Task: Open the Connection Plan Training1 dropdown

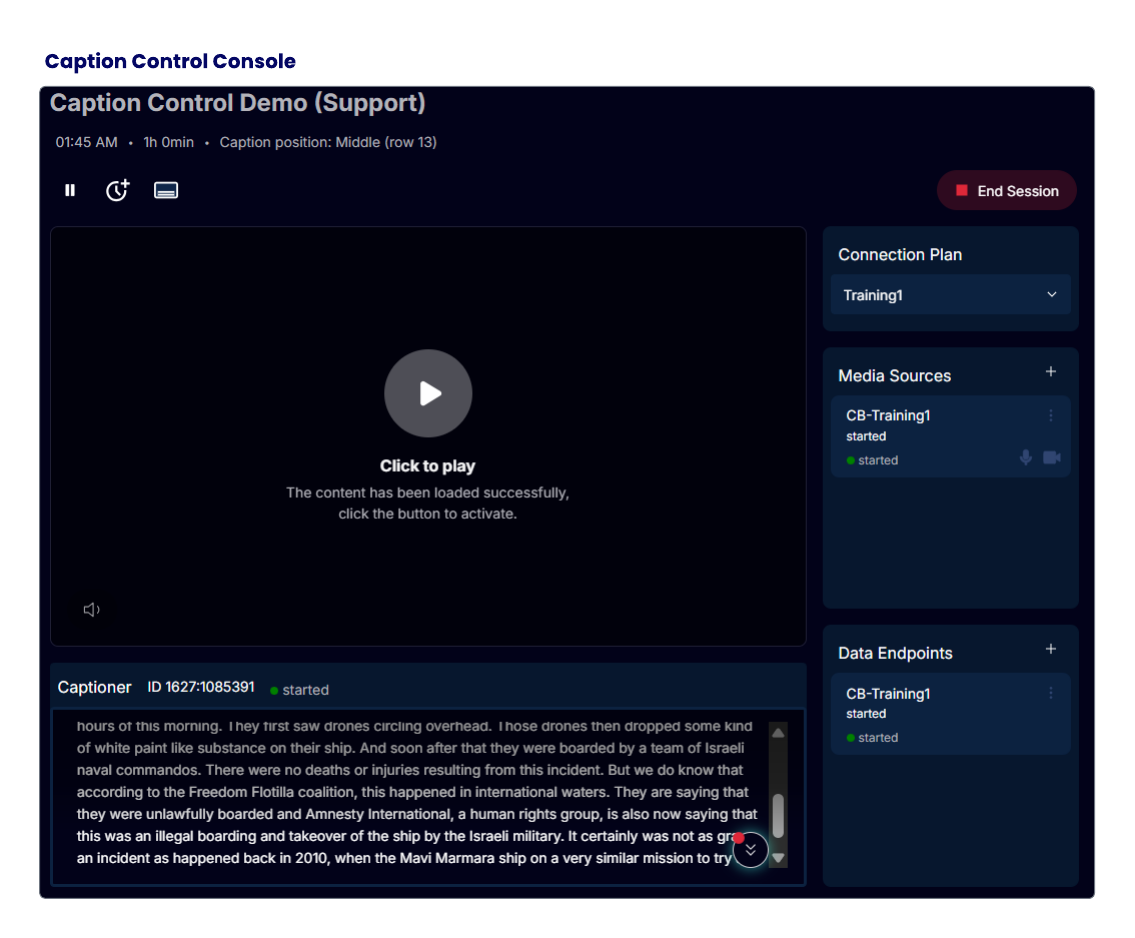Action: tap(950, 295)
